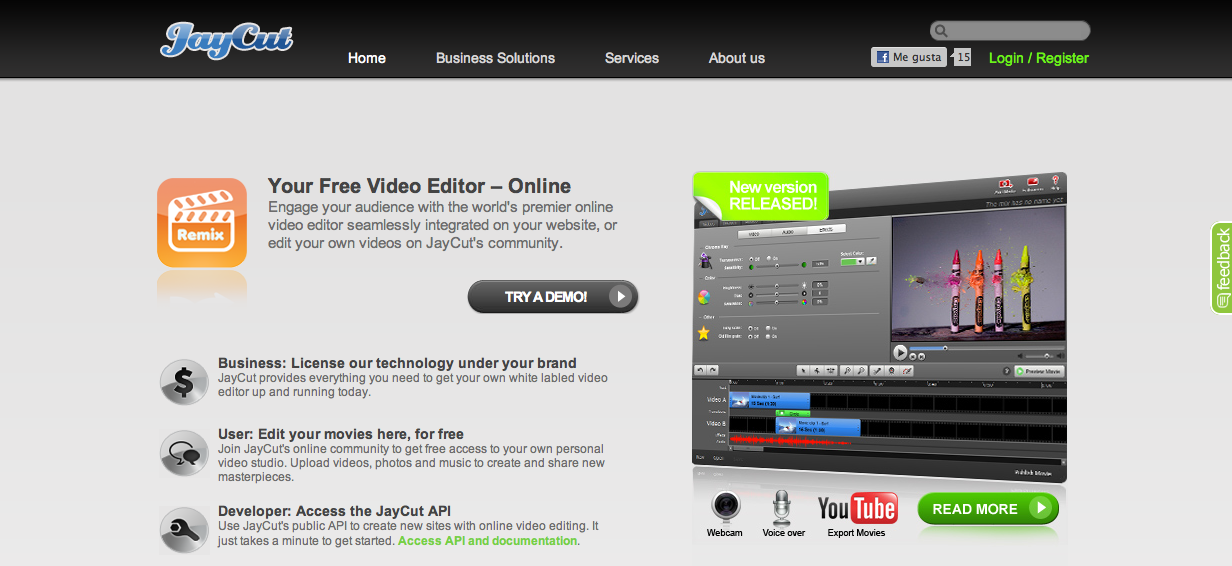This screenshot has height=566, width=1232.
Task: Click the Webcam icon
Action: (725, 507)
